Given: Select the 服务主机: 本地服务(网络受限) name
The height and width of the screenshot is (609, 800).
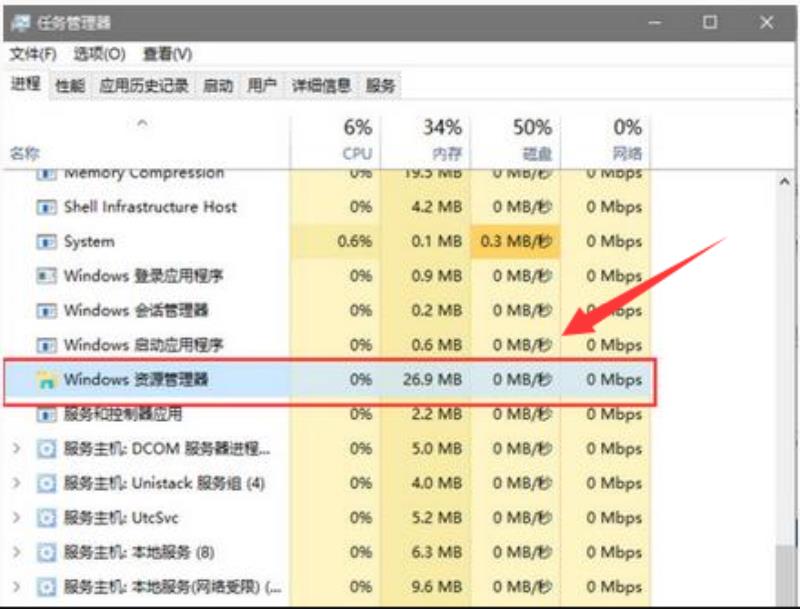Looking at the screenshot, I should point(173,588).
